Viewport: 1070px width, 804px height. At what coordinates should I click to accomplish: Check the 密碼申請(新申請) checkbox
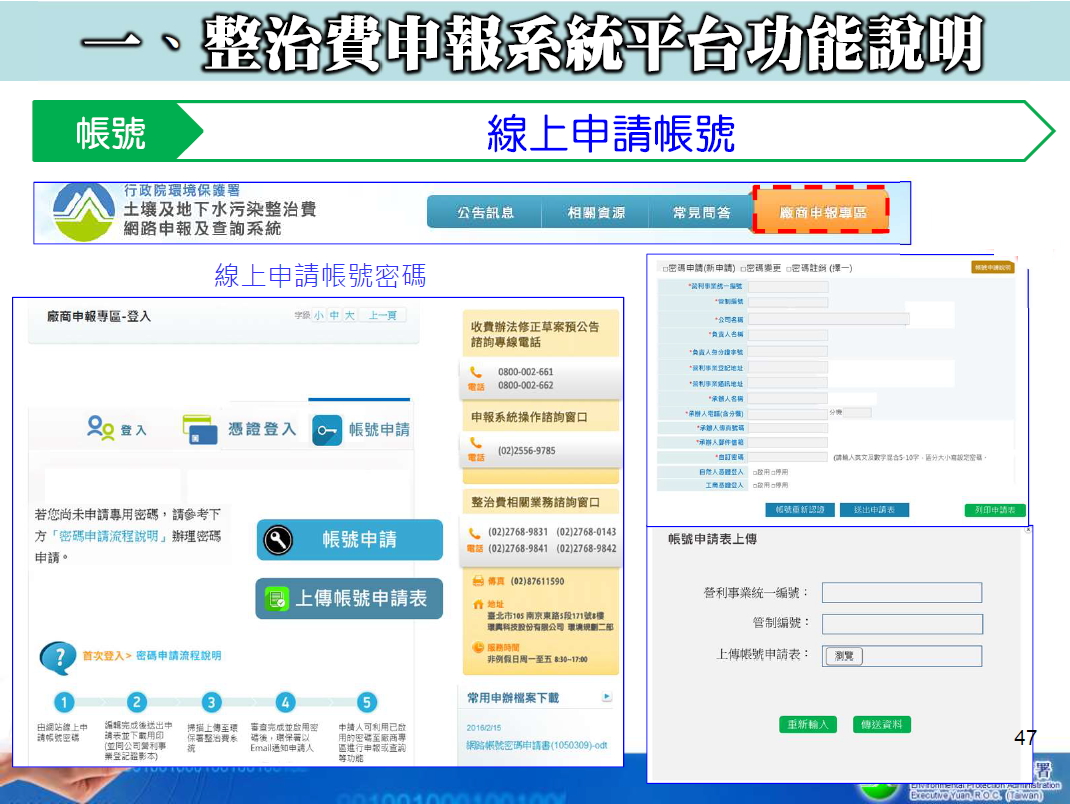point(664,269)
